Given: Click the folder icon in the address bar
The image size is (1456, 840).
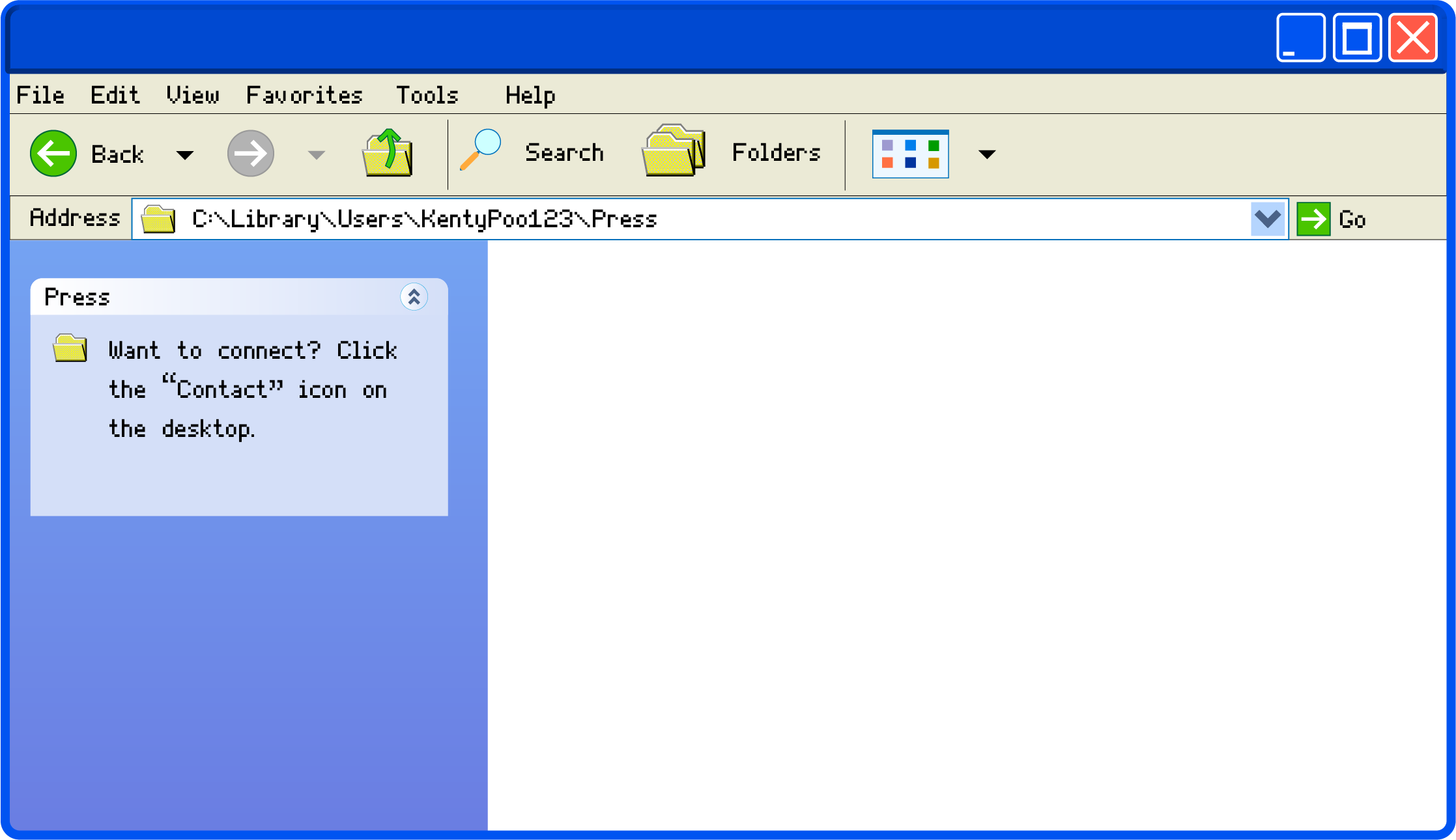Looking at the screenshot, I should [159, 219].
